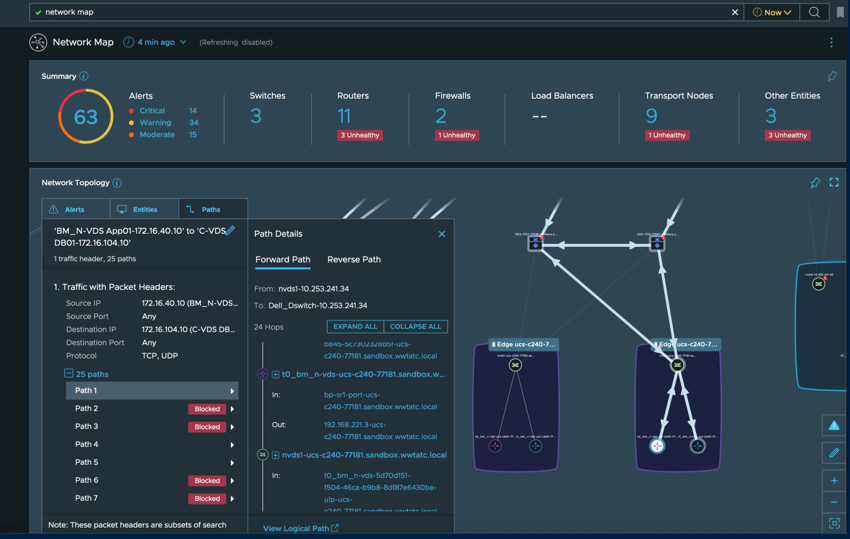Switch to the Entities tab

point(137,210)
